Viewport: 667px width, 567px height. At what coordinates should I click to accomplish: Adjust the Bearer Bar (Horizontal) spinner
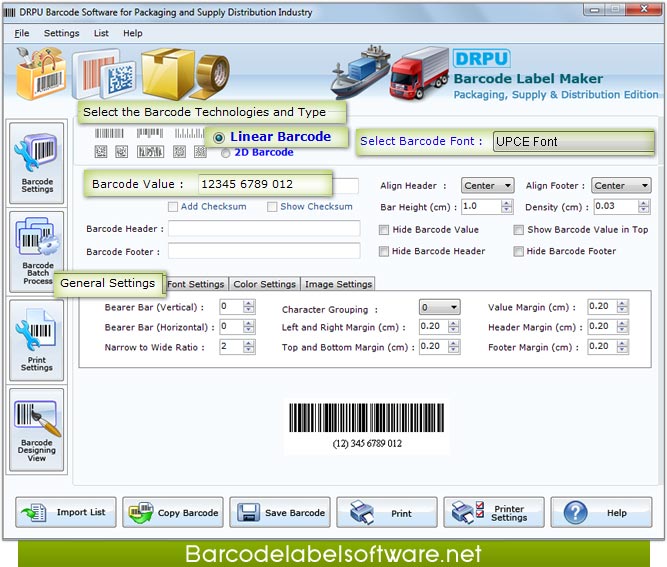[249, 326]
